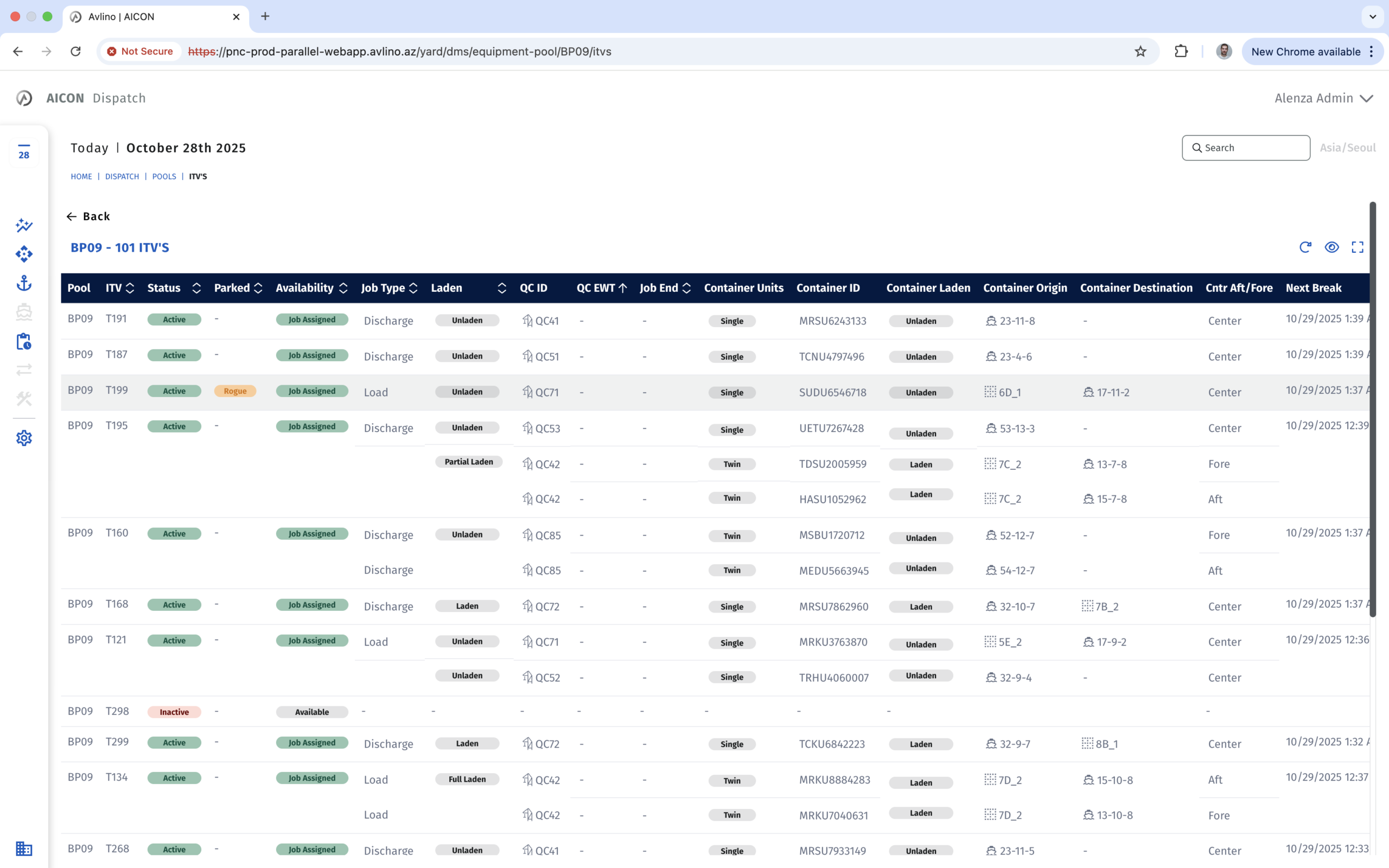
Task: Click the vessel icon beside 23-11-8
Action: tap(991, 321)
